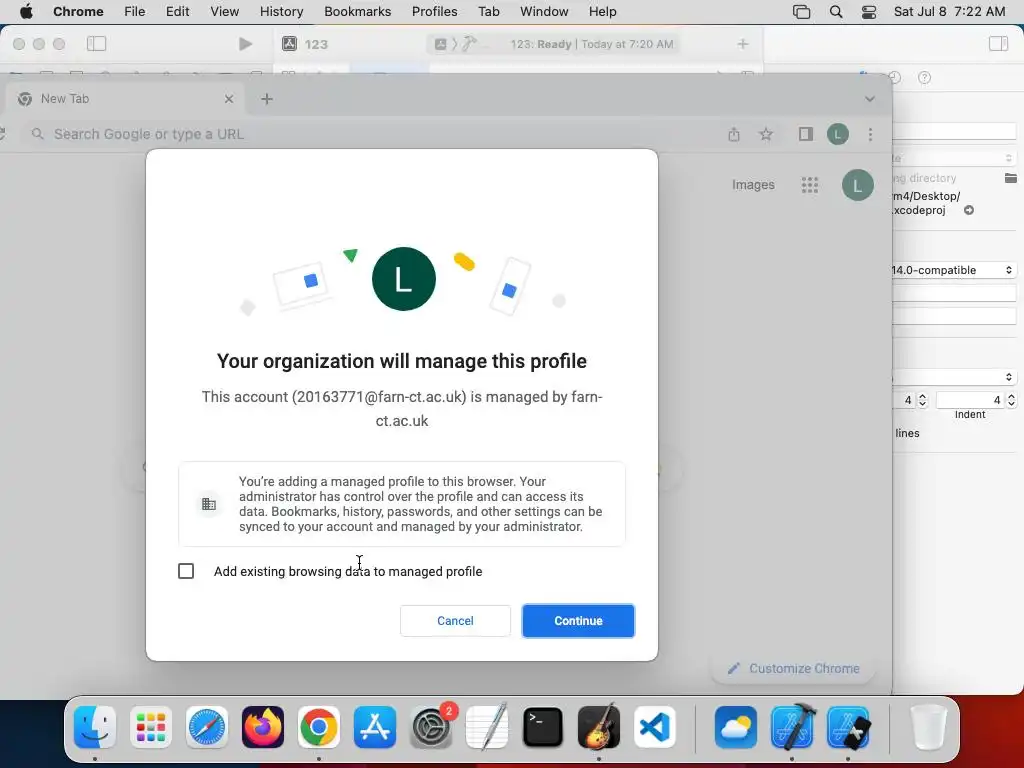Image resolution: width=1024 pixels, height=768 pixels.
Task: Open the Window menu
Action: click(544, 11)
